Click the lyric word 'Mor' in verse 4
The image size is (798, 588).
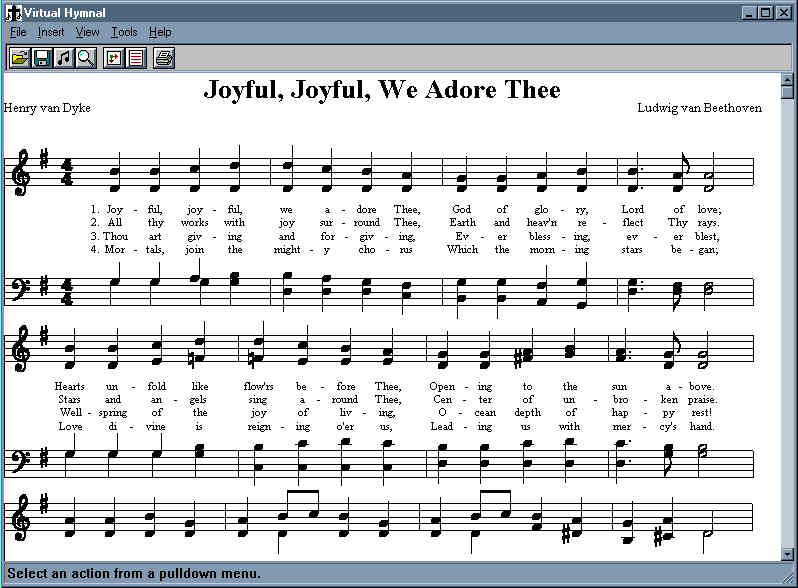coord(115,249)
